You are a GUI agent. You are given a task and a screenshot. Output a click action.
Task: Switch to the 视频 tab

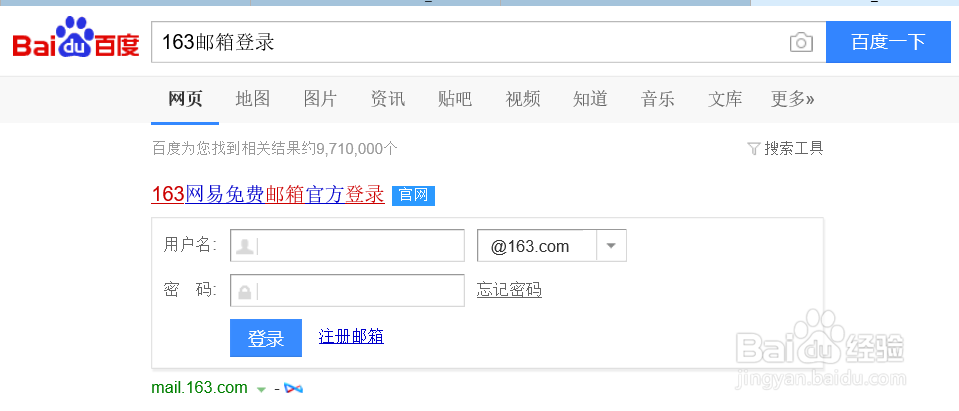click(523, 98)
